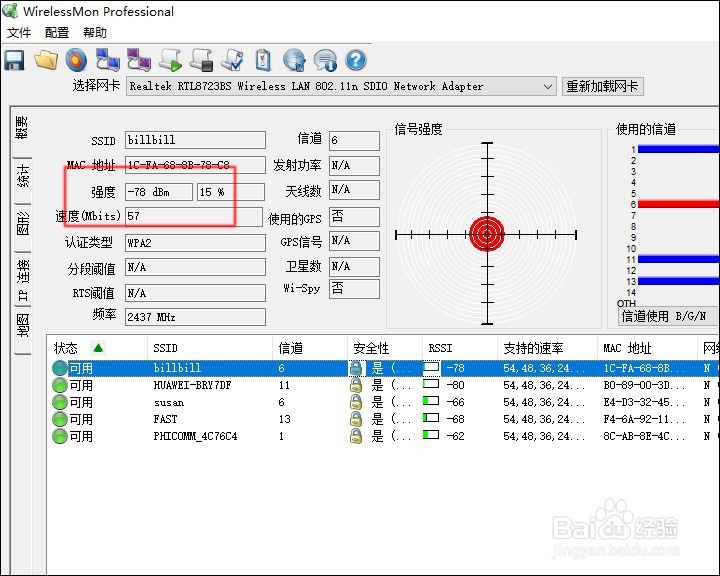720x576 pixels.
Task: Click the clipboard icon in toolbar
Action: click(x=263, y=60)
